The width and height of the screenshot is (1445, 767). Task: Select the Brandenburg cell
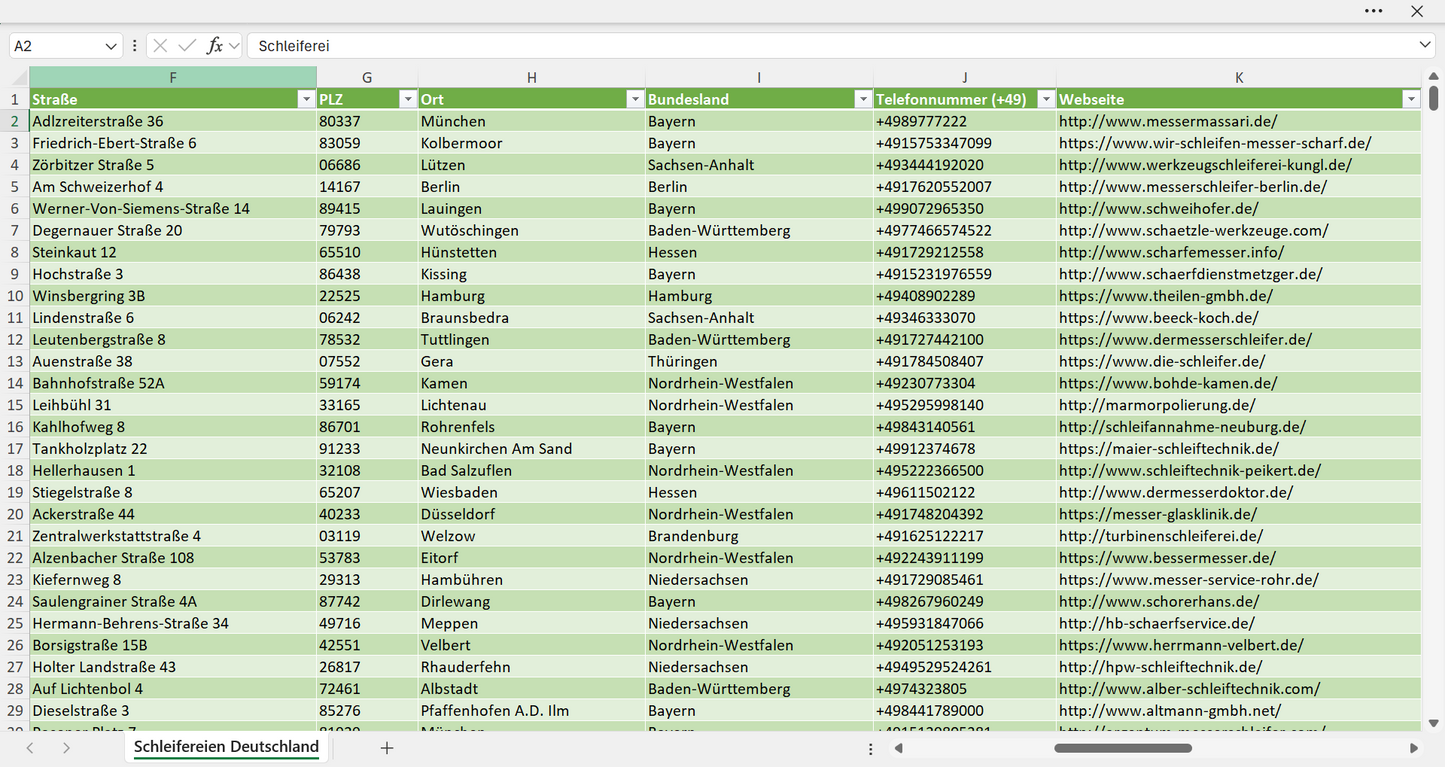[x=759, y=536]
